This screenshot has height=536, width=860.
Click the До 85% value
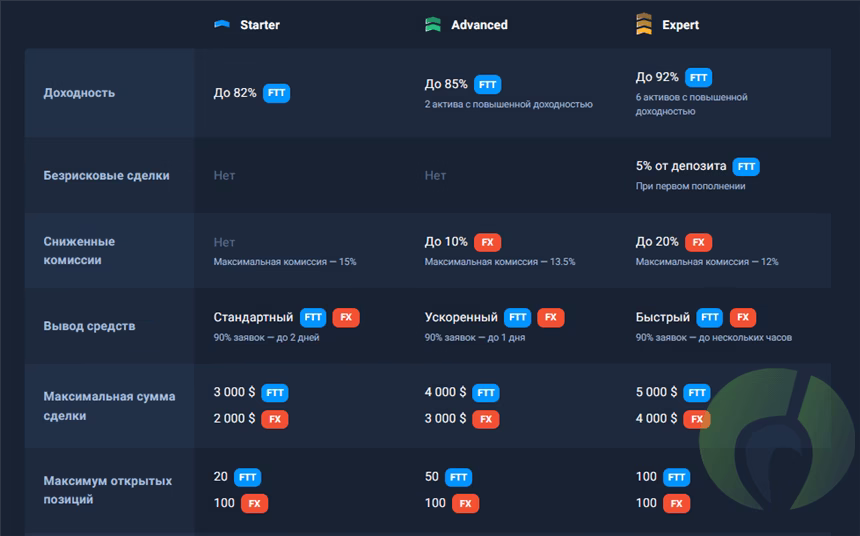point(446,84)
